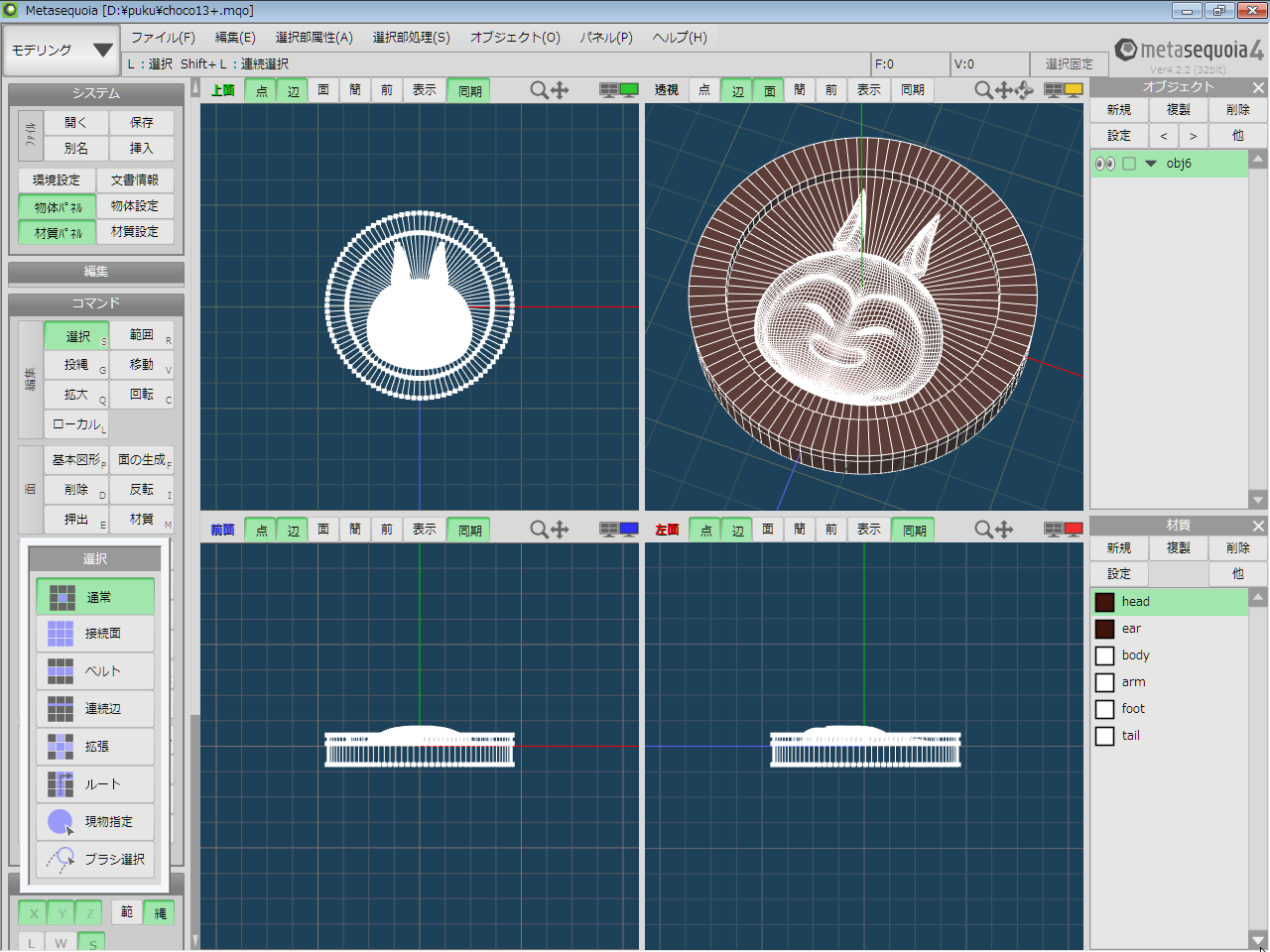Screen dimensions: 1270x952
Task: Open the 編集(E) menu
Action: point(235,38)
